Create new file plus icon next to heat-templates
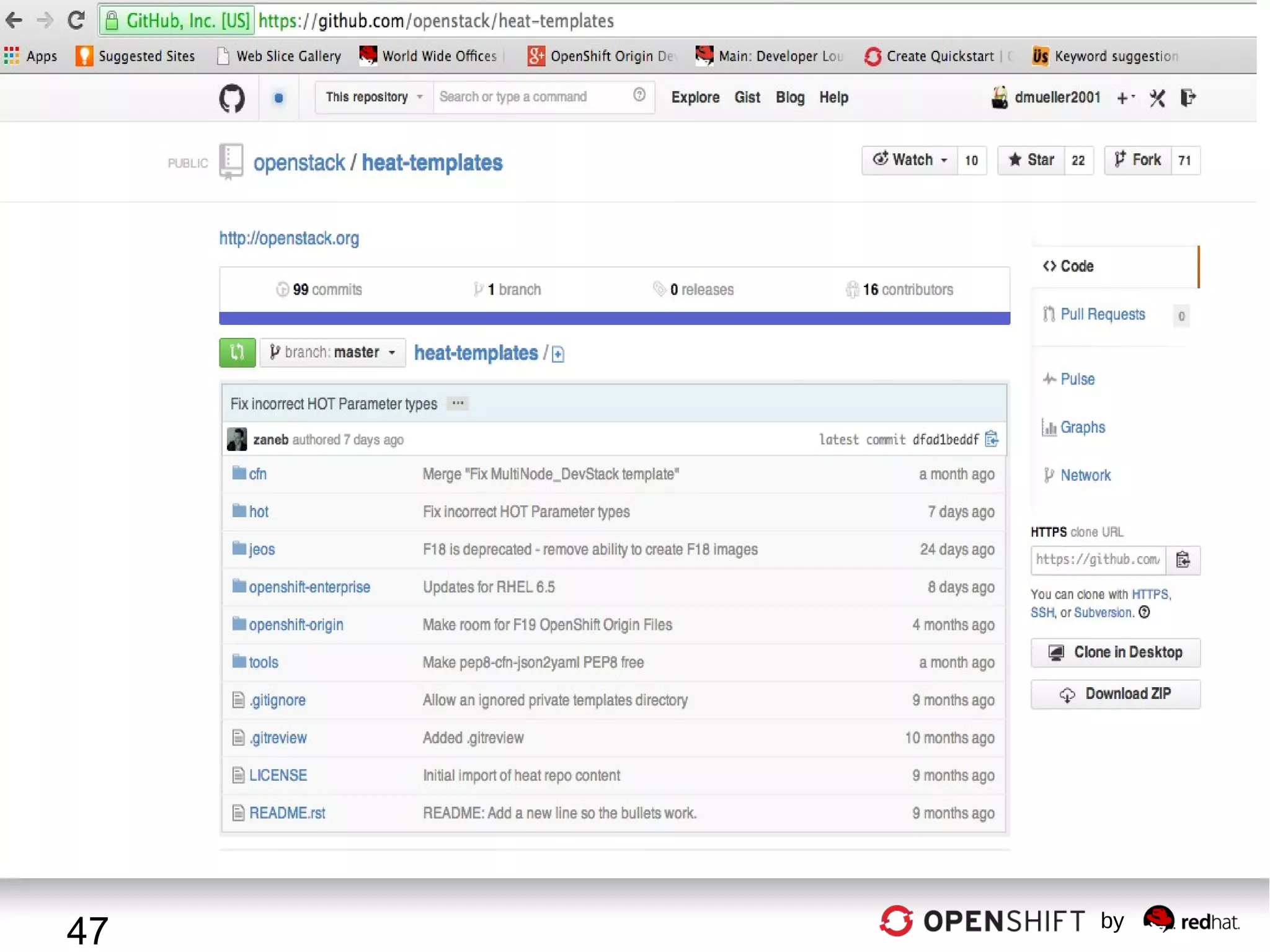This screenshot has height=952, width=1270. (558, 354)
